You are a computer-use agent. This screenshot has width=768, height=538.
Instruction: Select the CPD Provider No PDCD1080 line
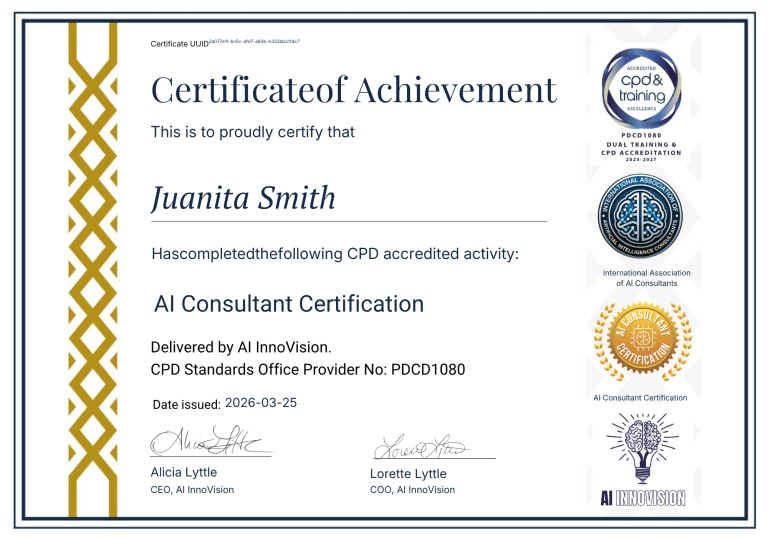tap(307, 370)
